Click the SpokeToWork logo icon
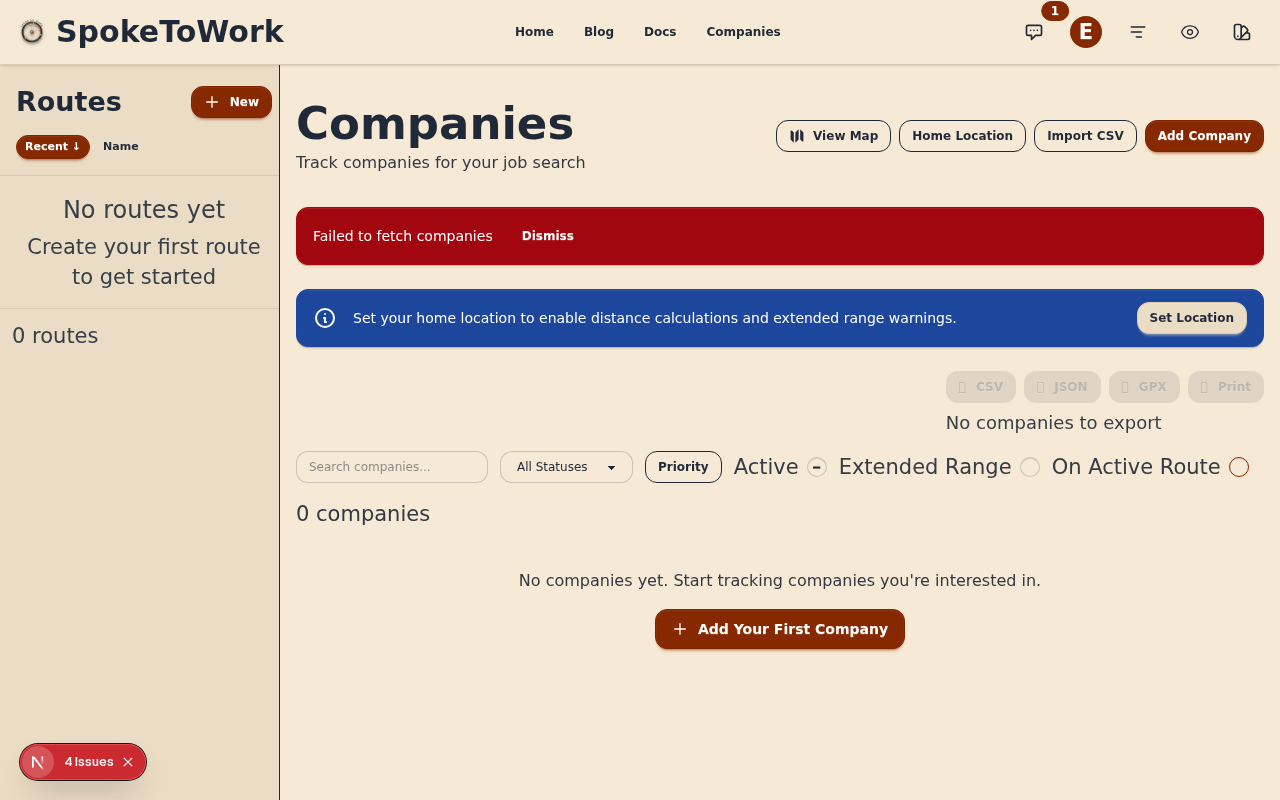This screenshot has width=1280, height=800. pos(31,31)
